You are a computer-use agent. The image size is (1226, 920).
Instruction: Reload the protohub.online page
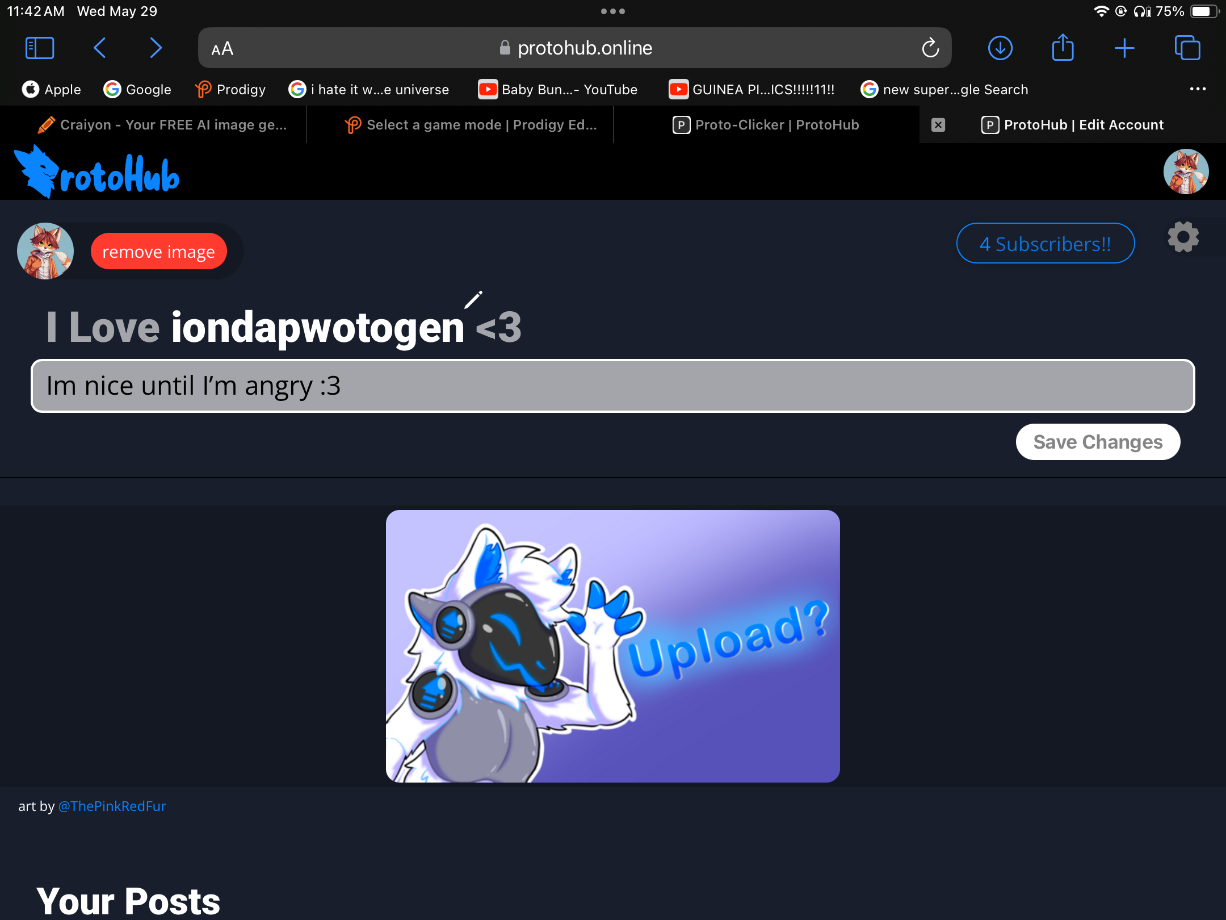(930, 48)
